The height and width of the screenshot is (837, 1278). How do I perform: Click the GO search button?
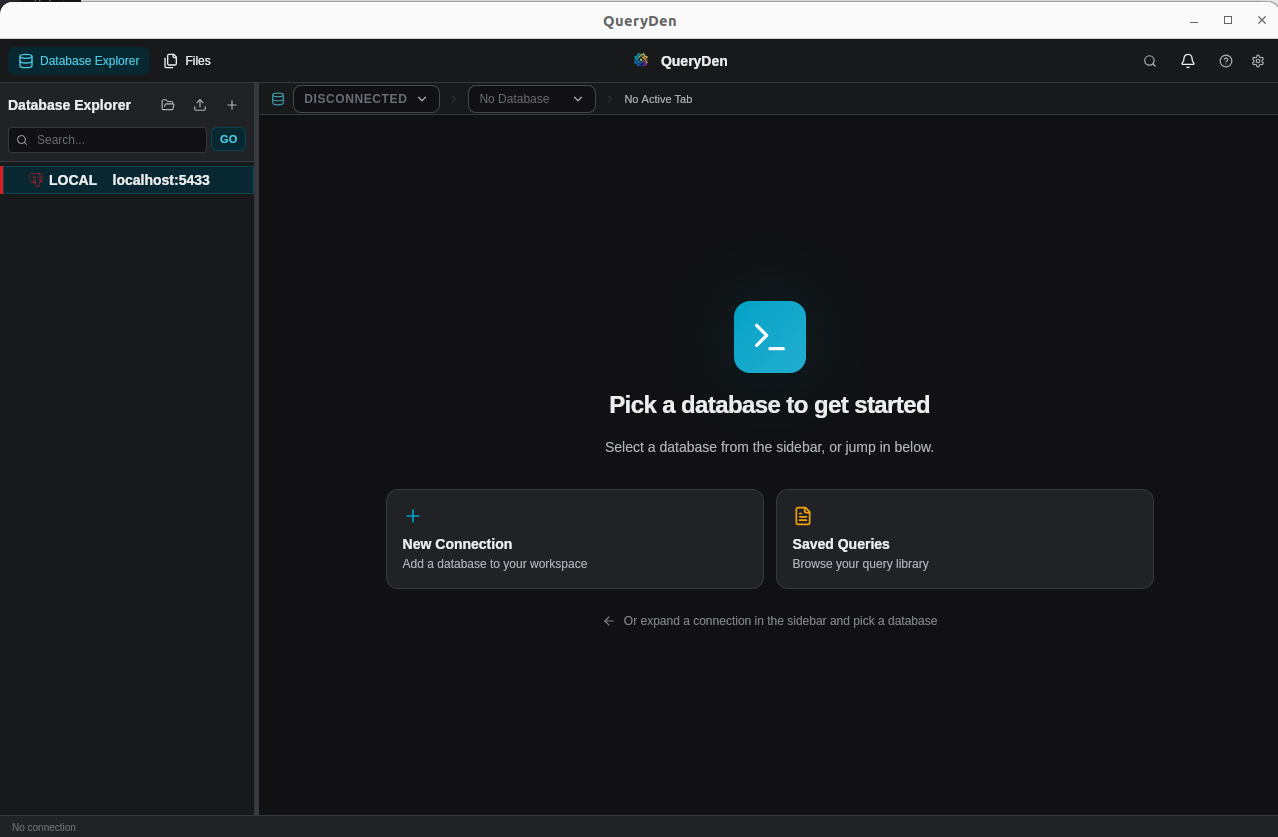tap(229, 140)
